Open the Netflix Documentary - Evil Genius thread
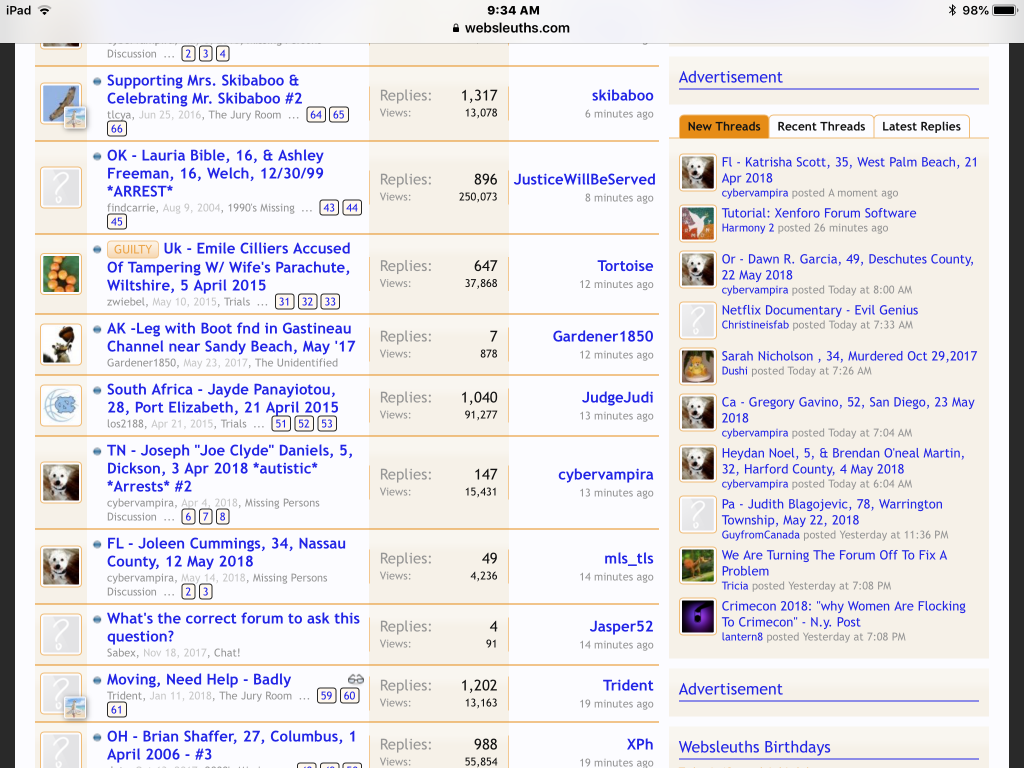 point(819,310)
